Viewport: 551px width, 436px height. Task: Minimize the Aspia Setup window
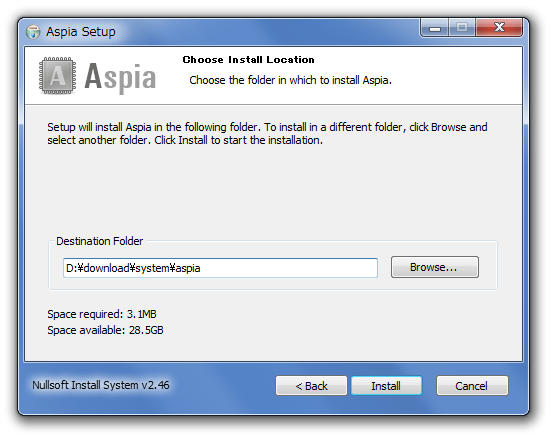tap(435, 28)
